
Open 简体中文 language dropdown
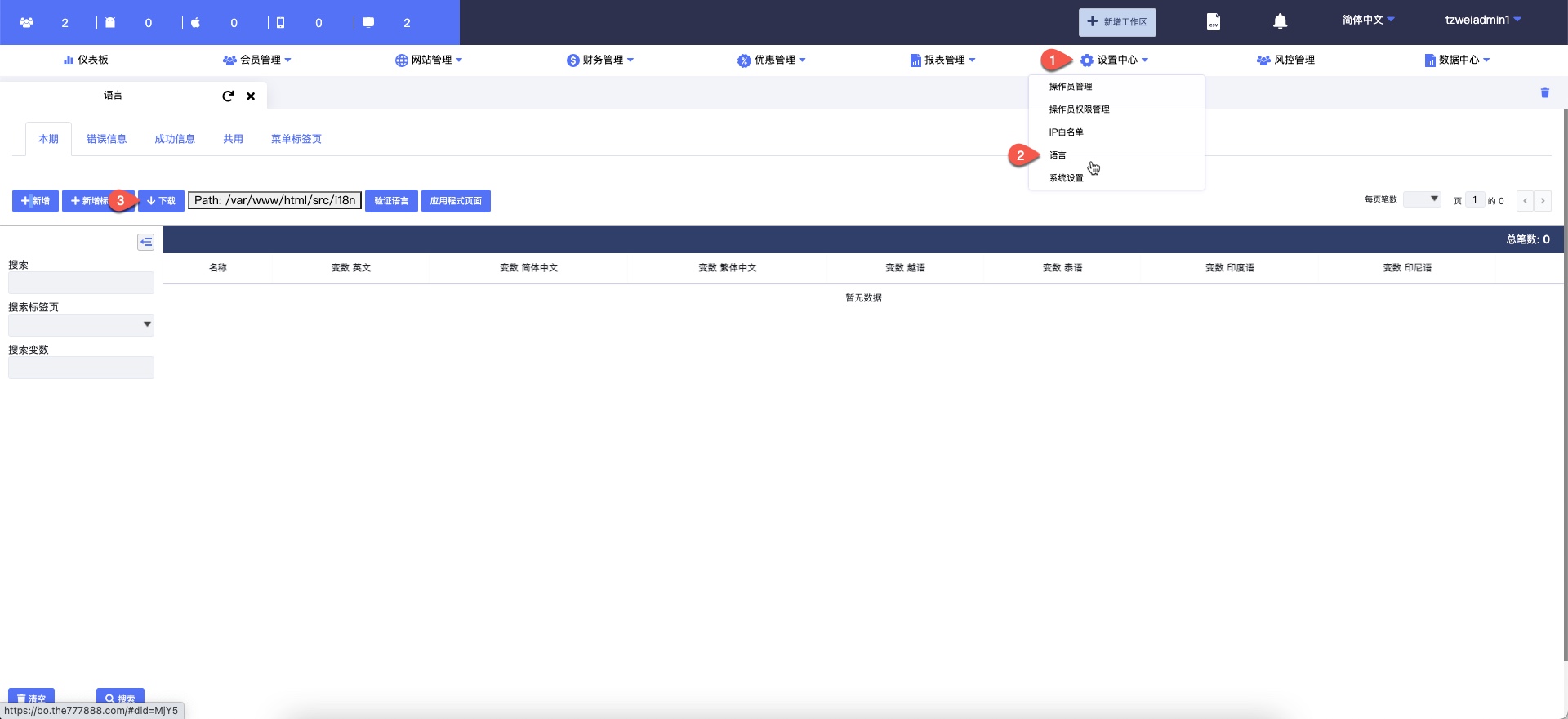(x=1368, y=20)
